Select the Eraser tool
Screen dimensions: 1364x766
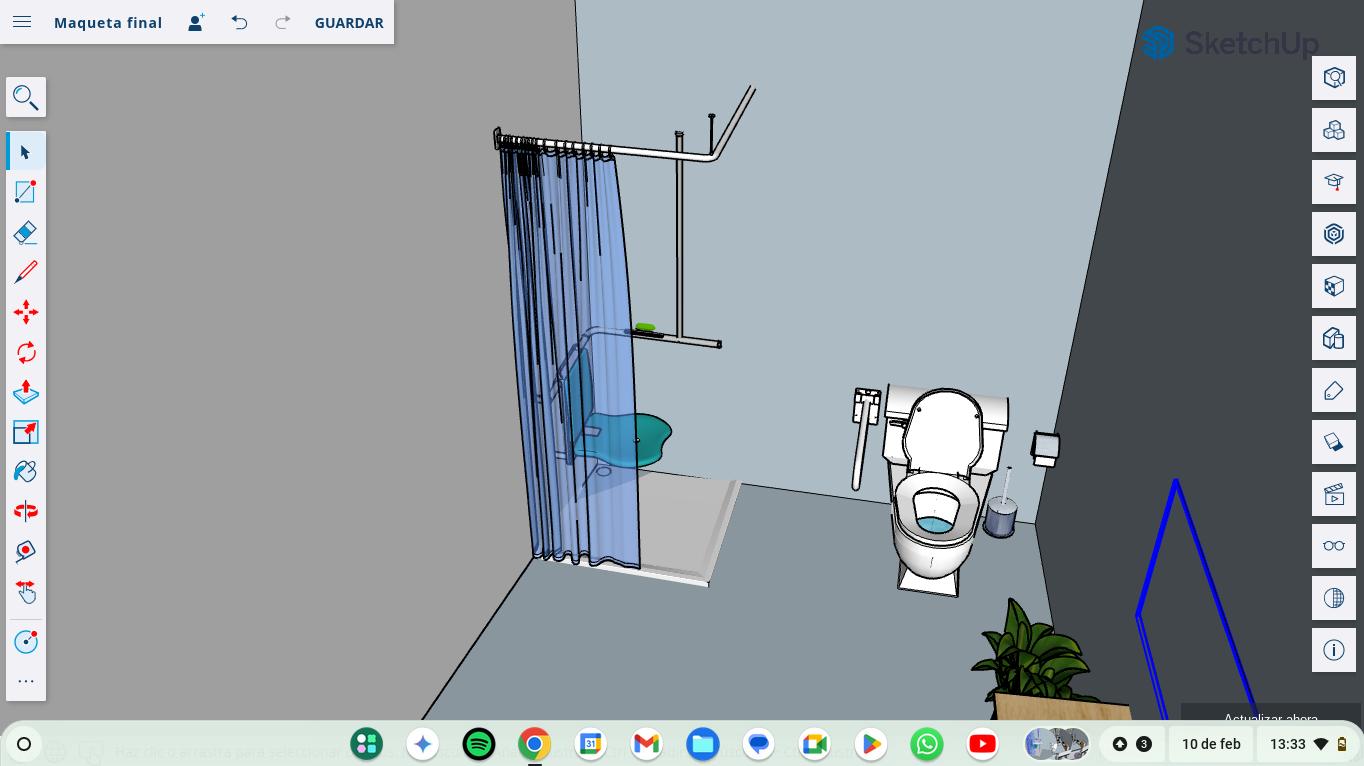(26, 232)
